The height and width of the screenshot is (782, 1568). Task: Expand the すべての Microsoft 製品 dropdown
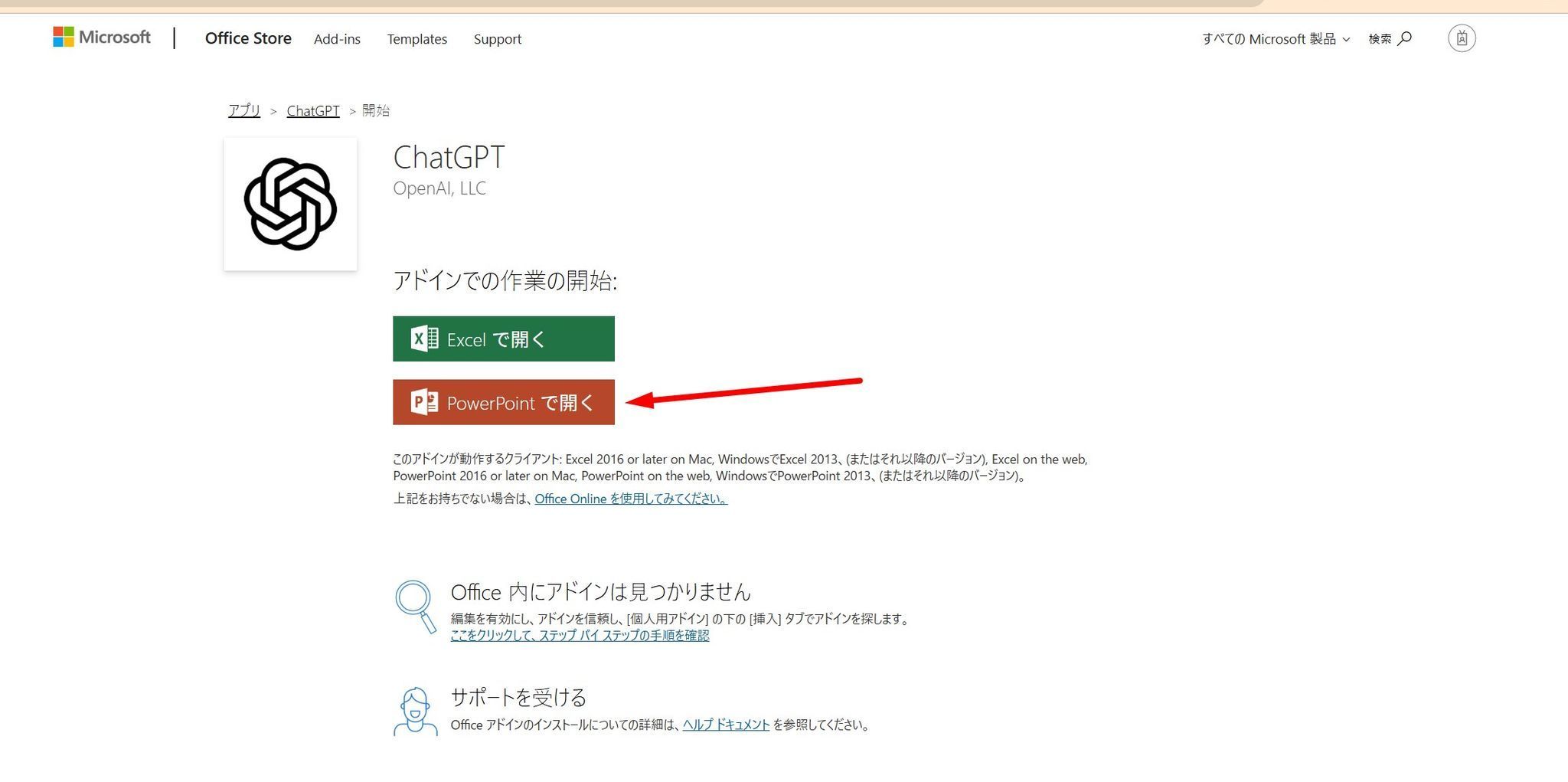(1276, 38)
